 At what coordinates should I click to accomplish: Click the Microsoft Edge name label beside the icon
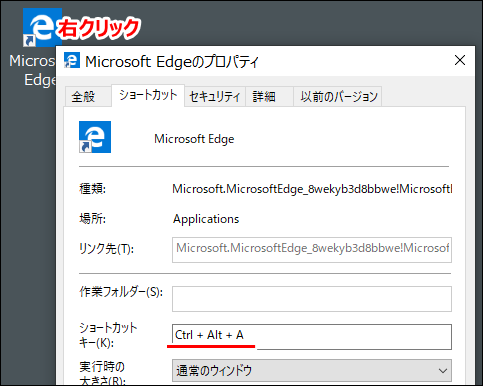pyautogui.click(x=194, y=139)
